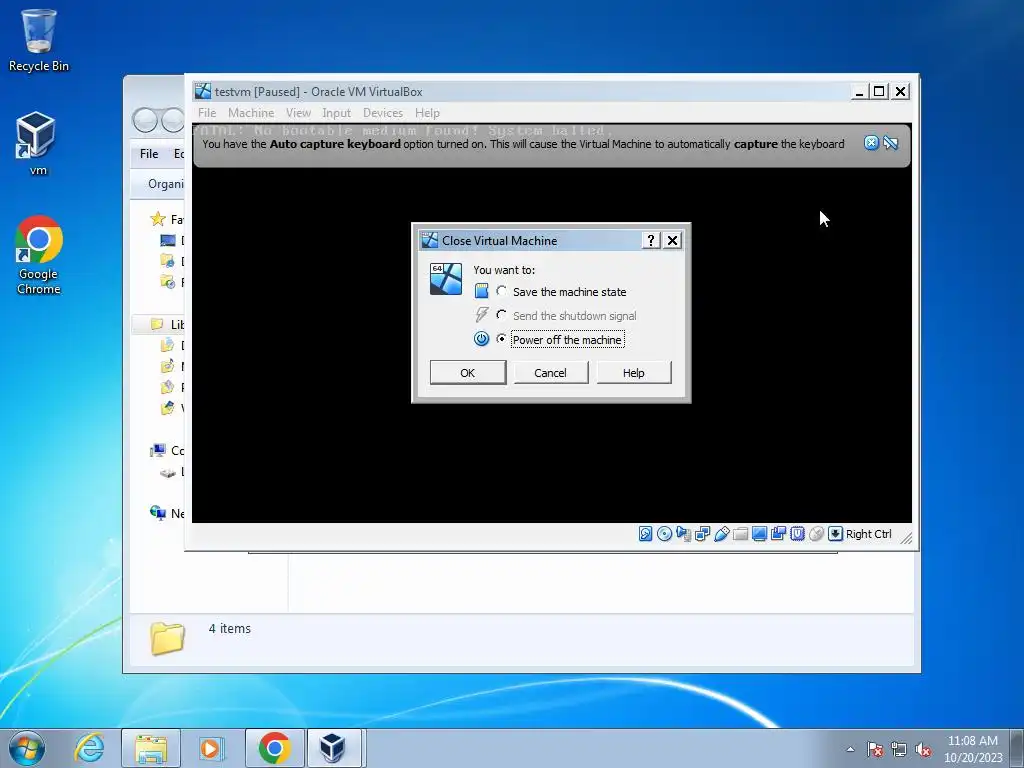Screen dimensions: 1024x768
Task: Click the lightning shutdown signal icon
Action: click(x=481, y=315)
